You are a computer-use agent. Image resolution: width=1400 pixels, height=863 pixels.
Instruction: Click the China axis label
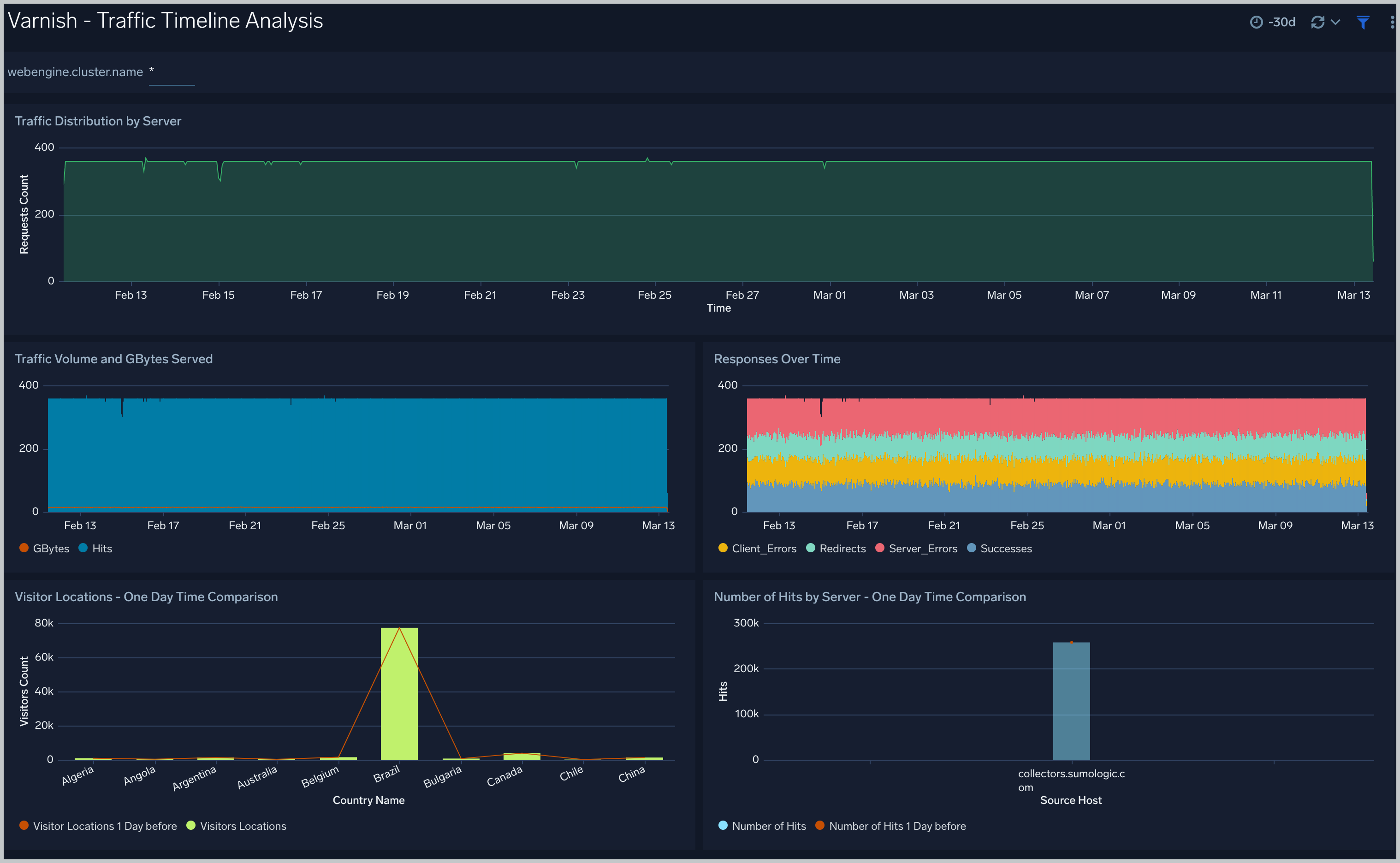point(631,774)
